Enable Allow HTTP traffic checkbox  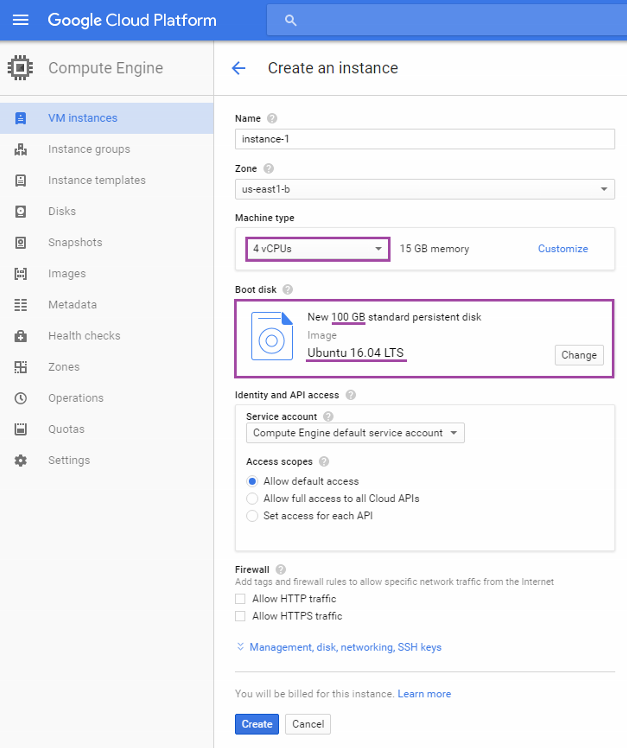pos(240,599)
